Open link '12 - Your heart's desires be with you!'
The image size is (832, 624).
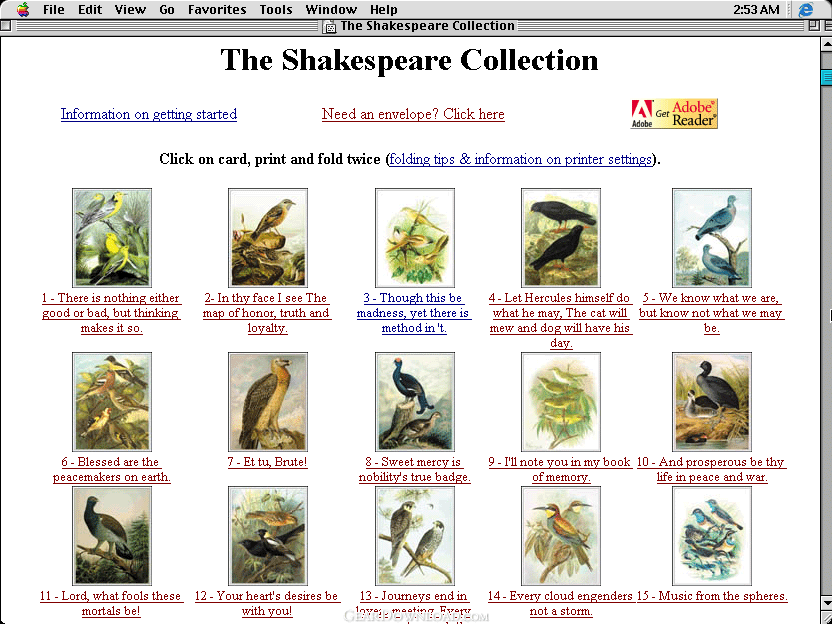click(x=266, y=603)
